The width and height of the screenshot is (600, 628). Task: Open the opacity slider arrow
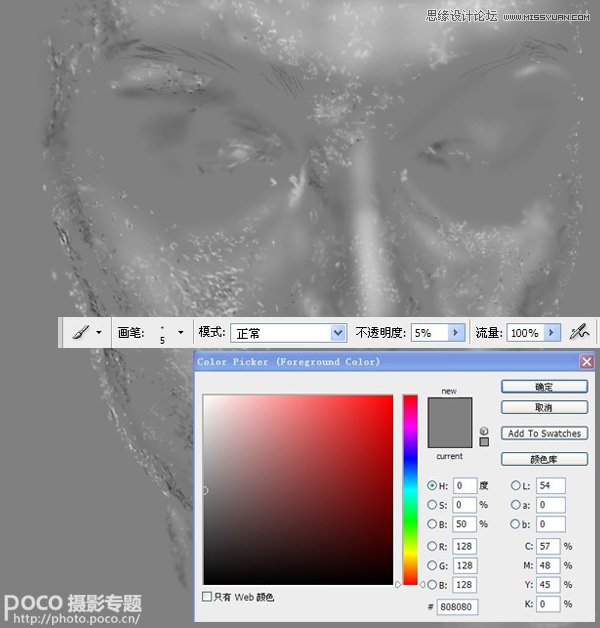(456, 332)
